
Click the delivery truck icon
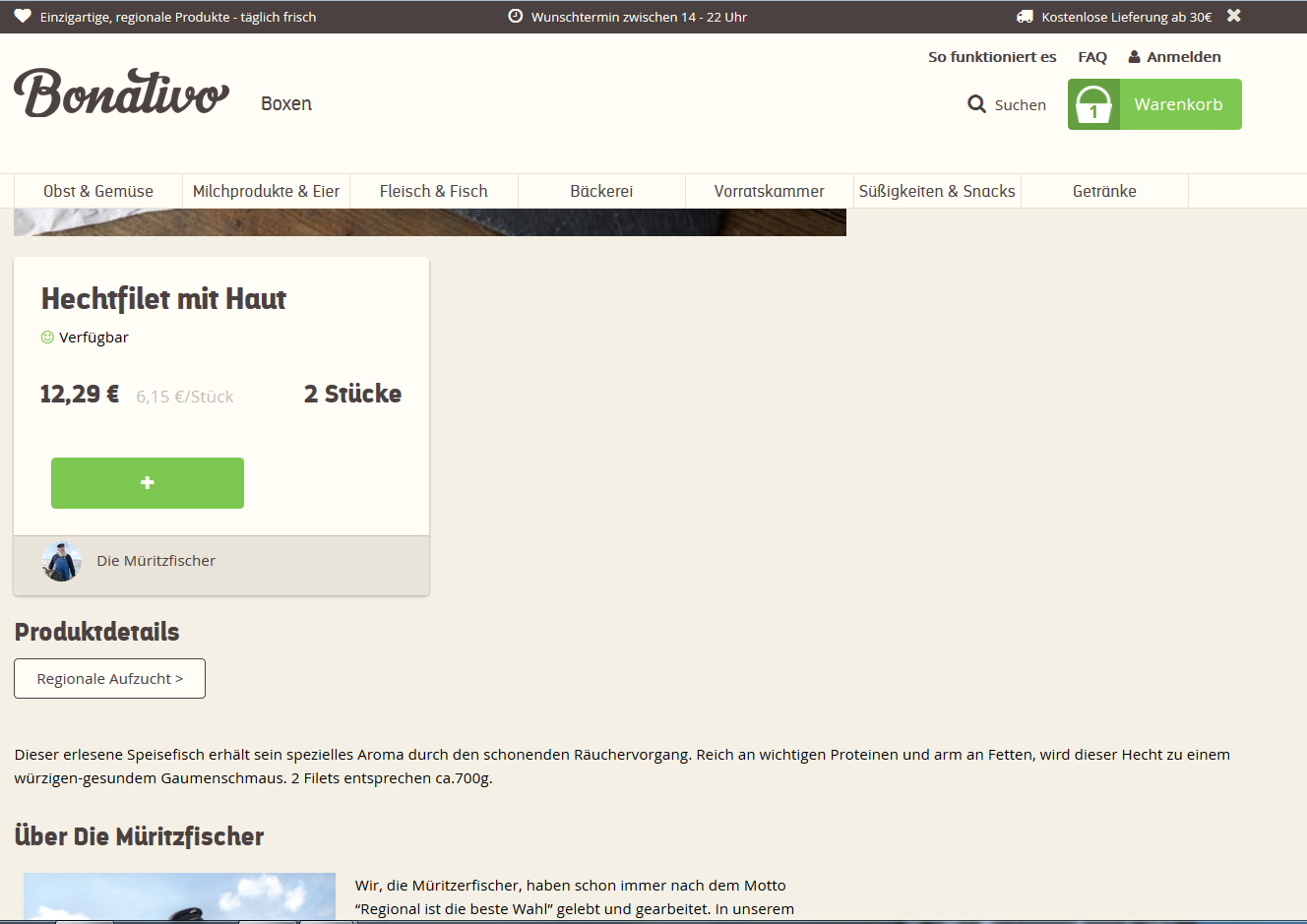coord(1025,17)
